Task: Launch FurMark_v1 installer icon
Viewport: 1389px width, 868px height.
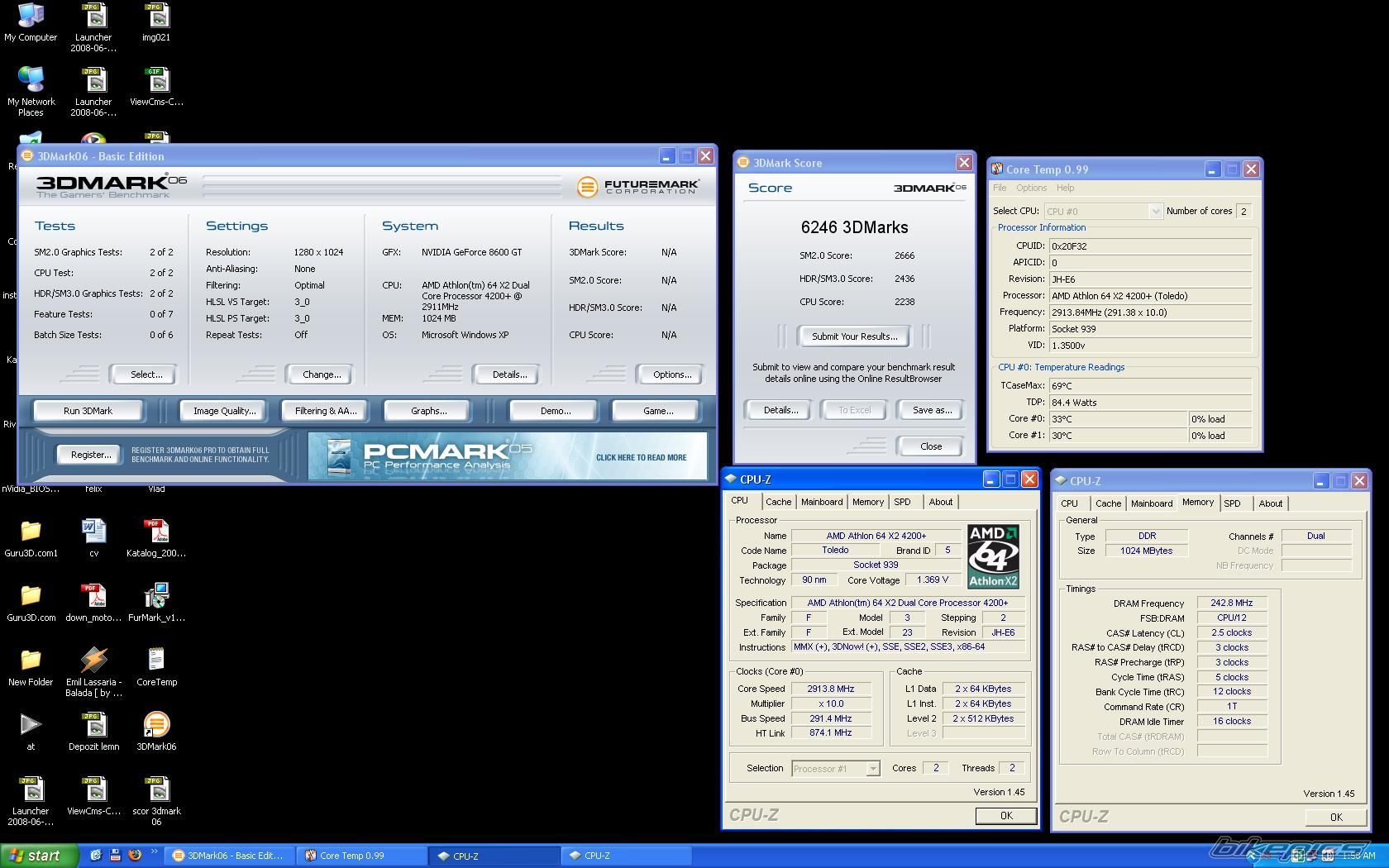Action: [156, 603]
